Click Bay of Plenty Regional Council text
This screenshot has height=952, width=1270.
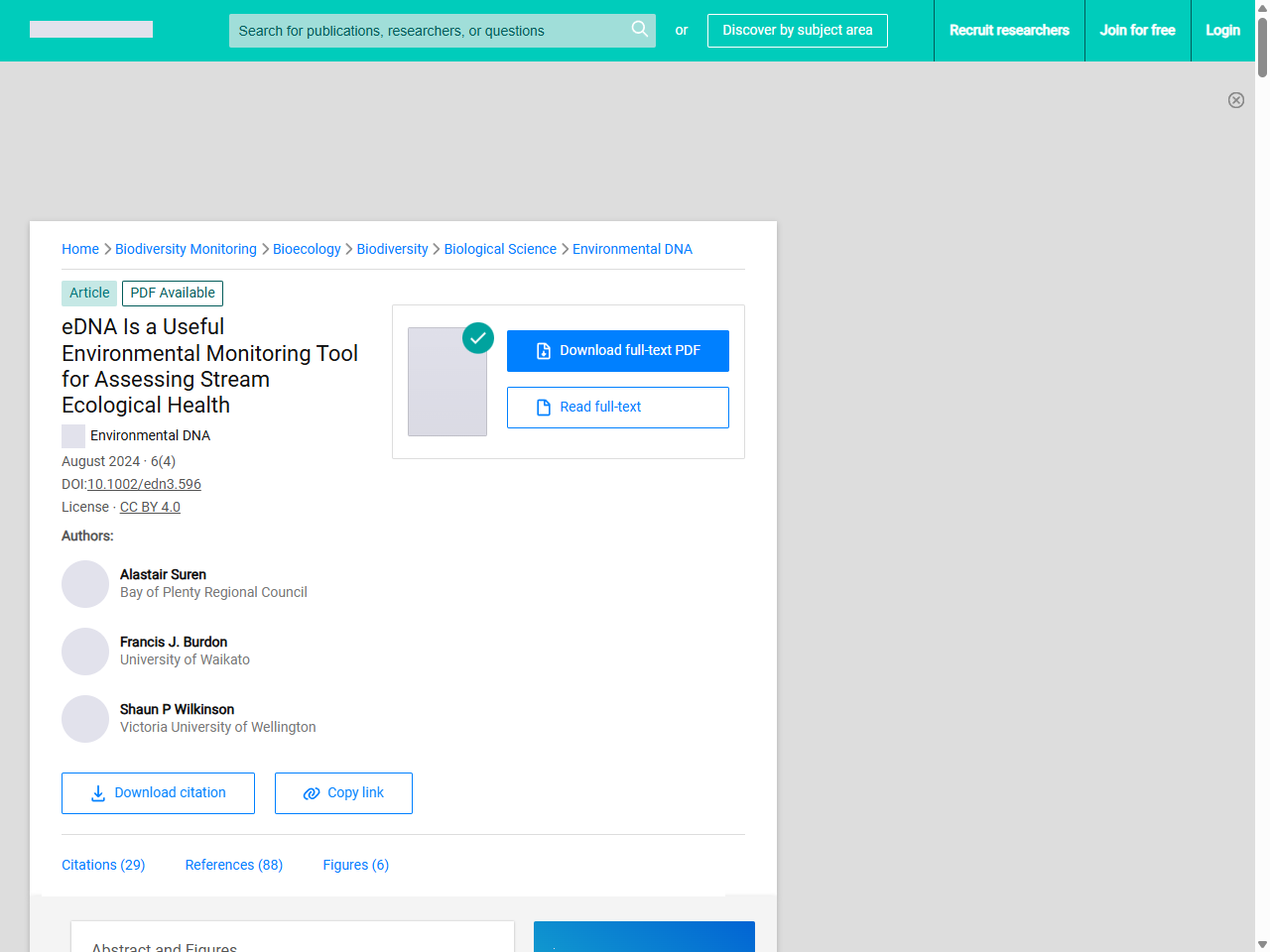[x=213, y=592]
